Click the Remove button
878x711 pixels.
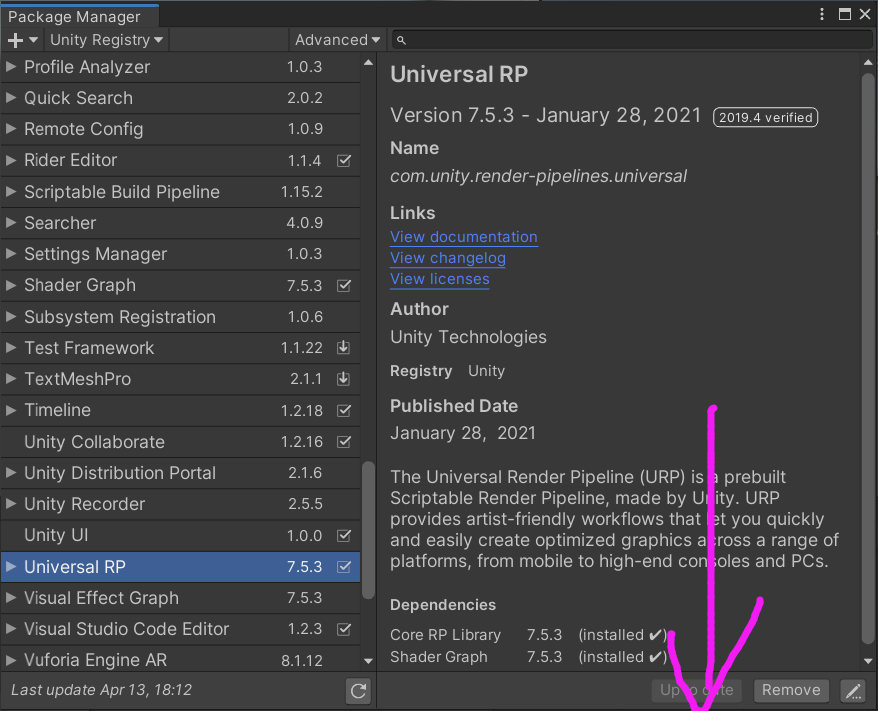tap(791, 690)
